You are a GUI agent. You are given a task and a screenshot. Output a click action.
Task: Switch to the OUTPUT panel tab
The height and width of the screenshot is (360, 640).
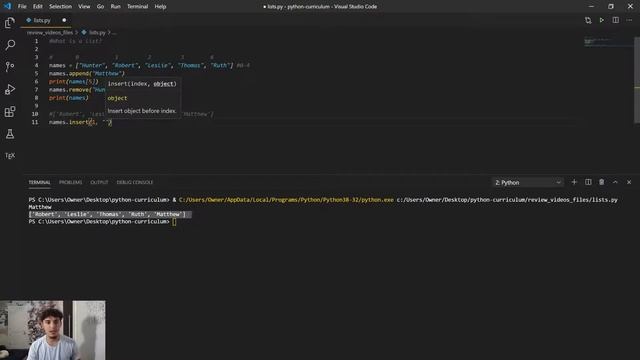[x=99, y=182]
